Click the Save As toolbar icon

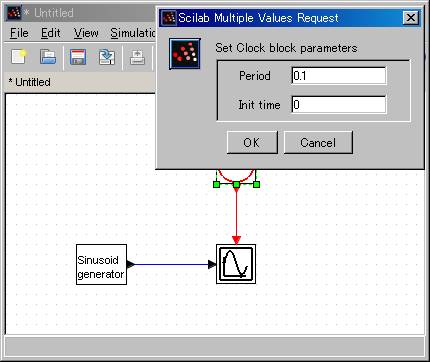tap(107, 57)
